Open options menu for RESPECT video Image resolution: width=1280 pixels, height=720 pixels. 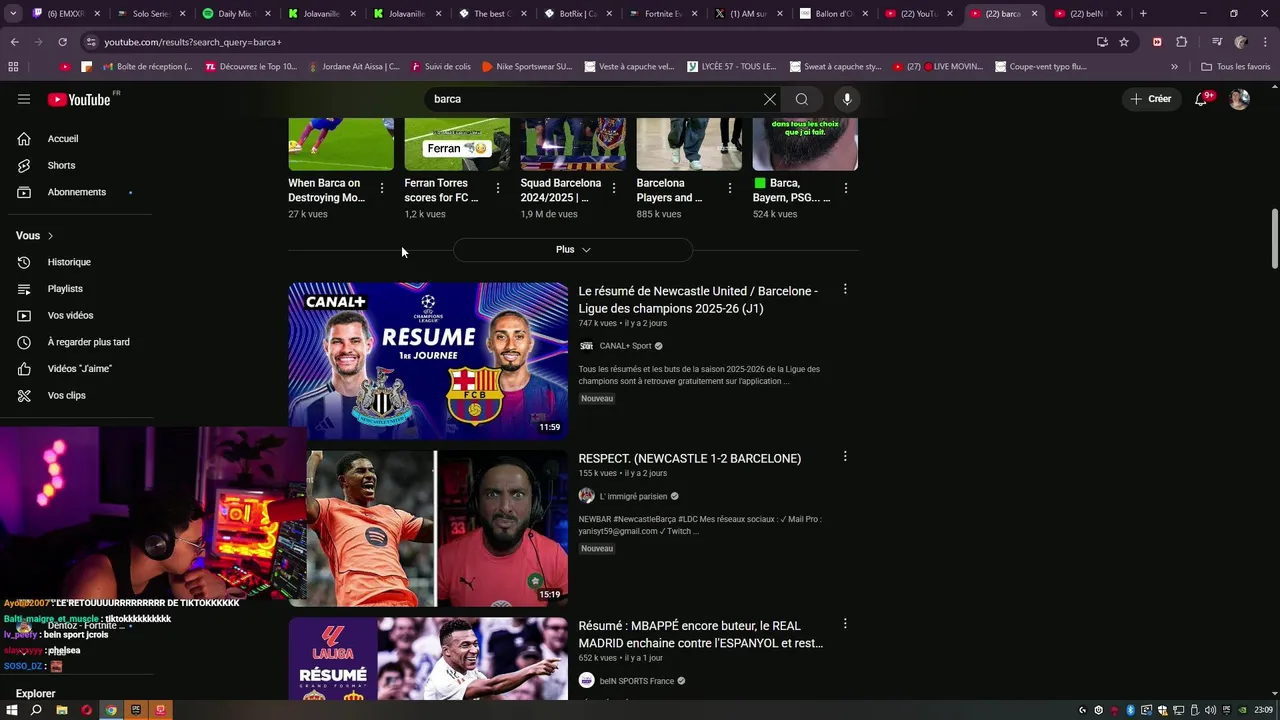845,456
